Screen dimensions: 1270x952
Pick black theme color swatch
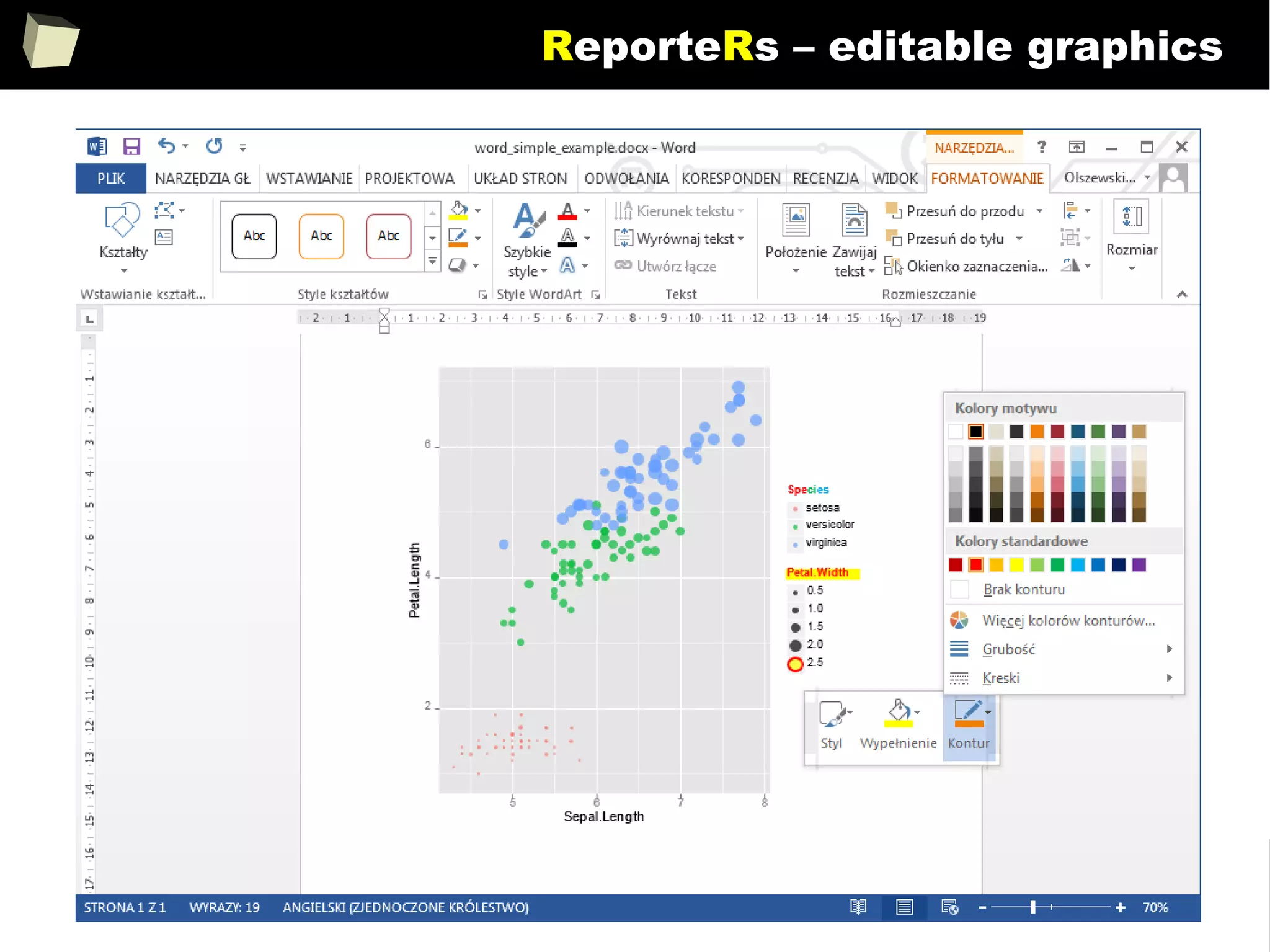[975, 432]
